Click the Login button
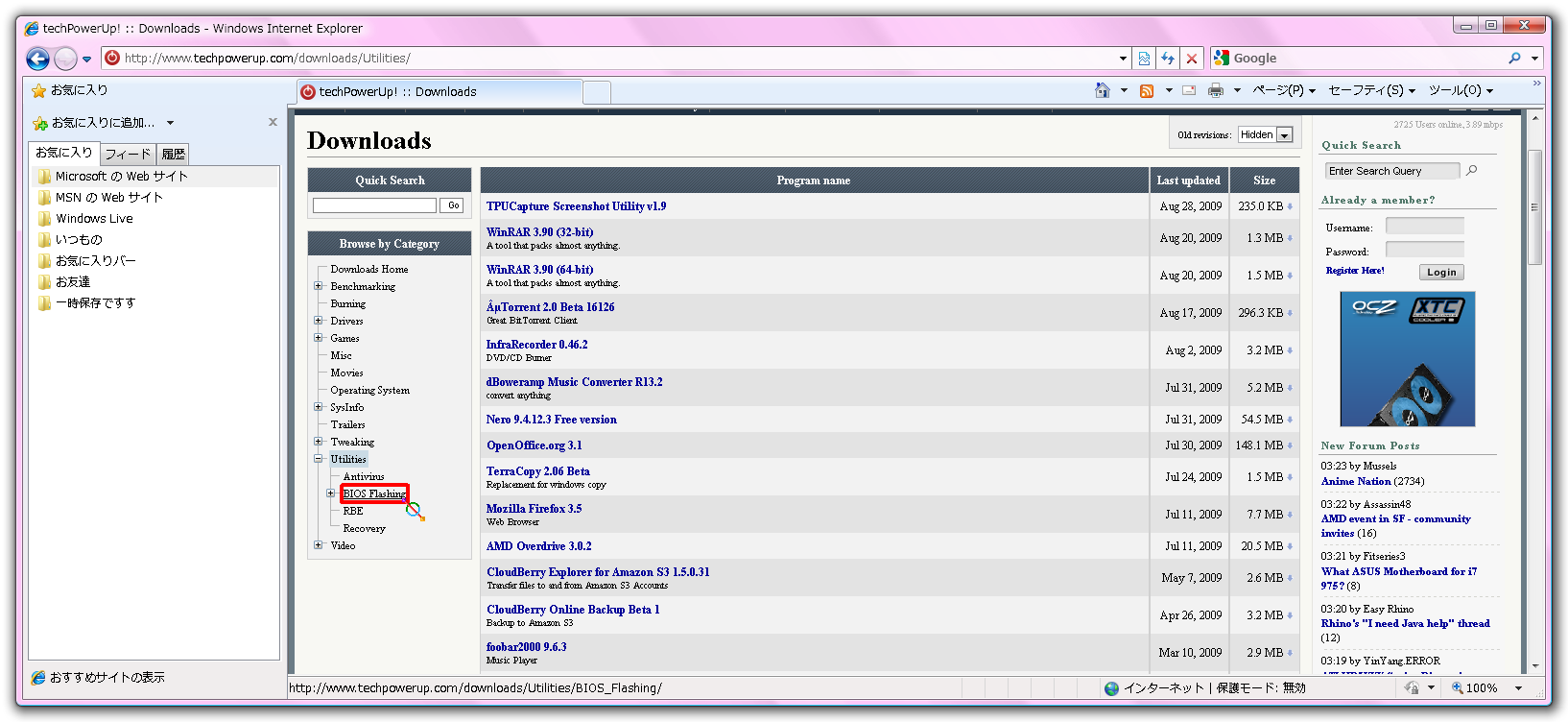Screen dimensions: 1568x722 [x=1441, y=273]
